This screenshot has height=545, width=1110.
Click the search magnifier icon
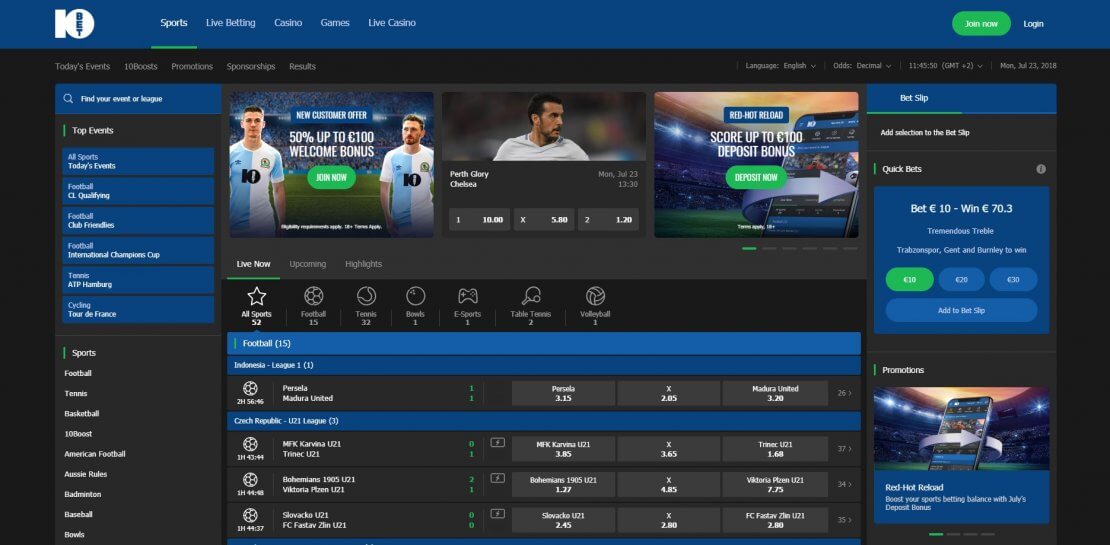click(x=68, y=99)
